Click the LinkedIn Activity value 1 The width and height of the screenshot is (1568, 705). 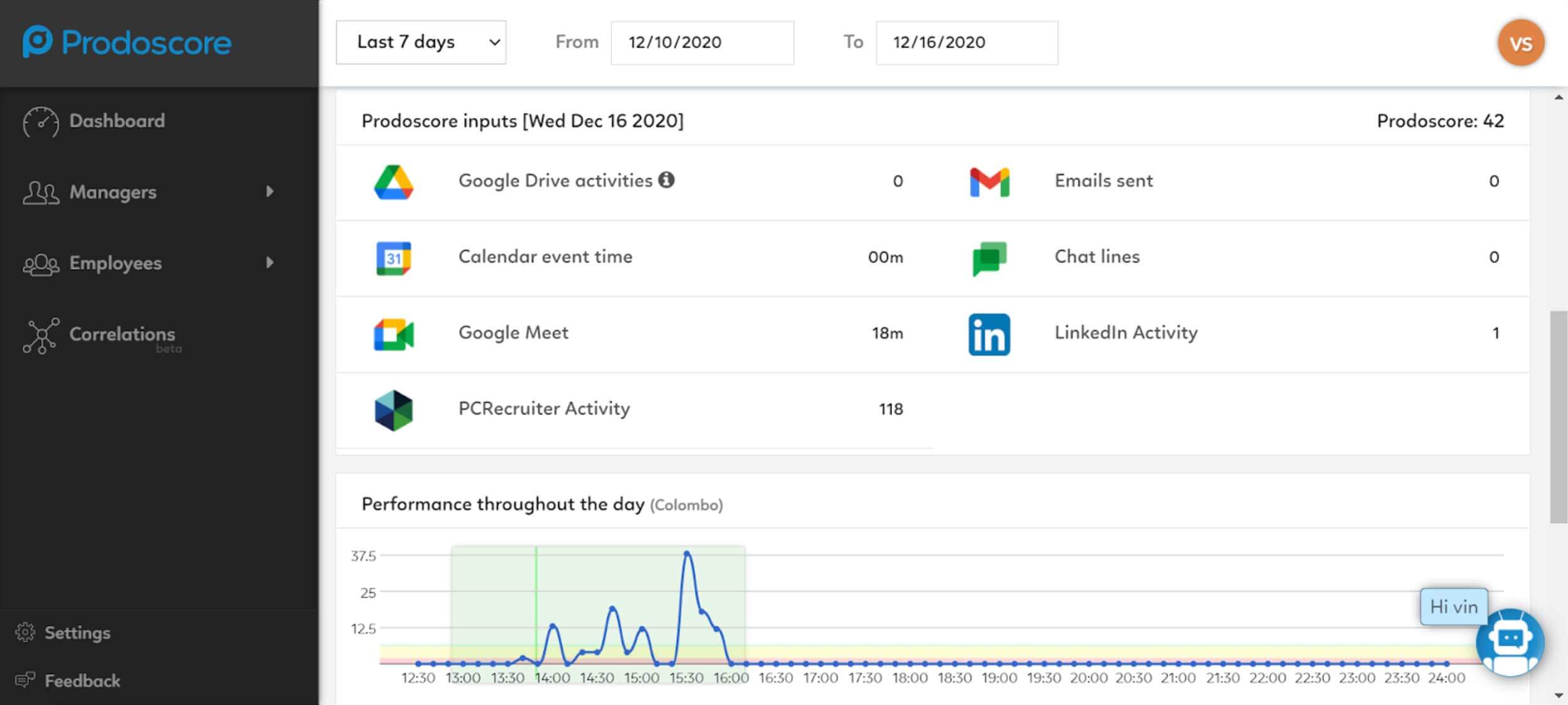point(1496,333)
